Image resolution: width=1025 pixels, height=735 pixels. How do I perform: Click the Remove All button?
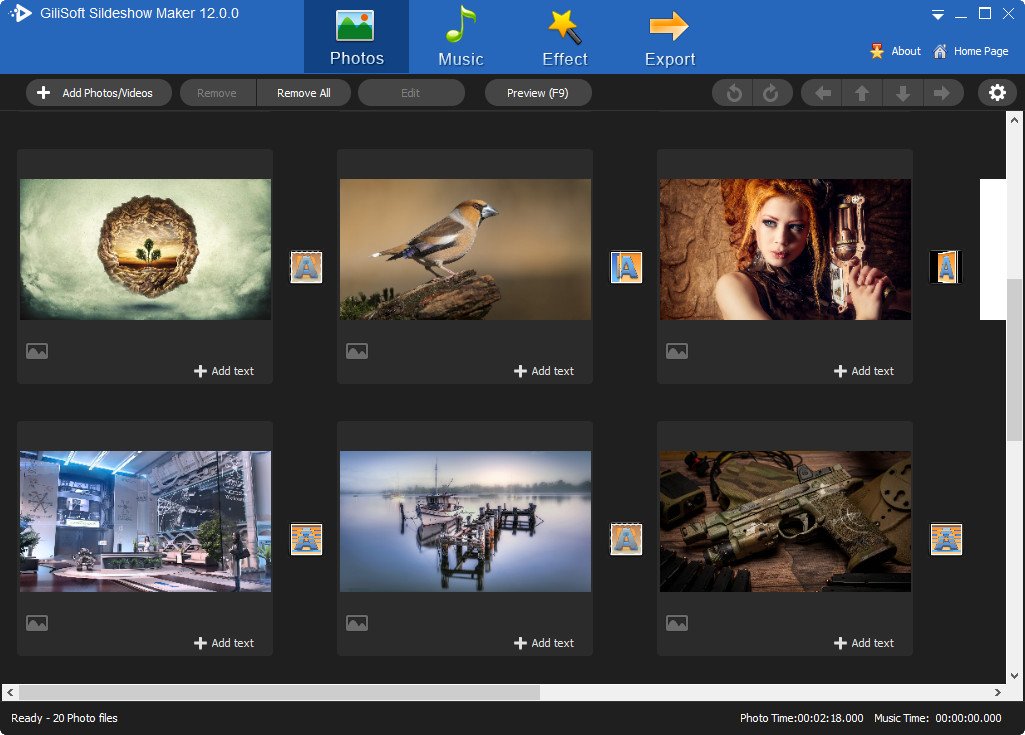tap(303, 93)
